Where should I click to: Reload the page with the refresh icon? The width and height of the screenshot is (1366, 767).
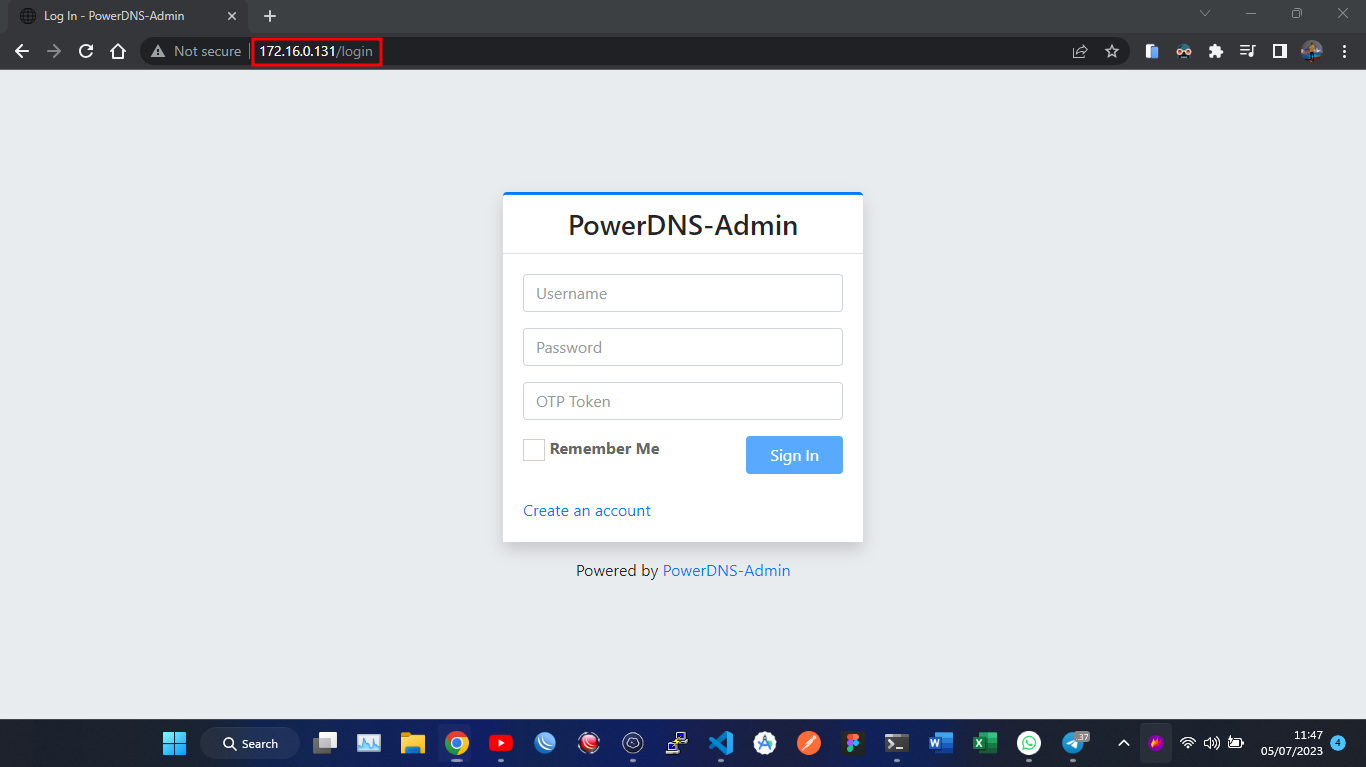pos(86,51)
